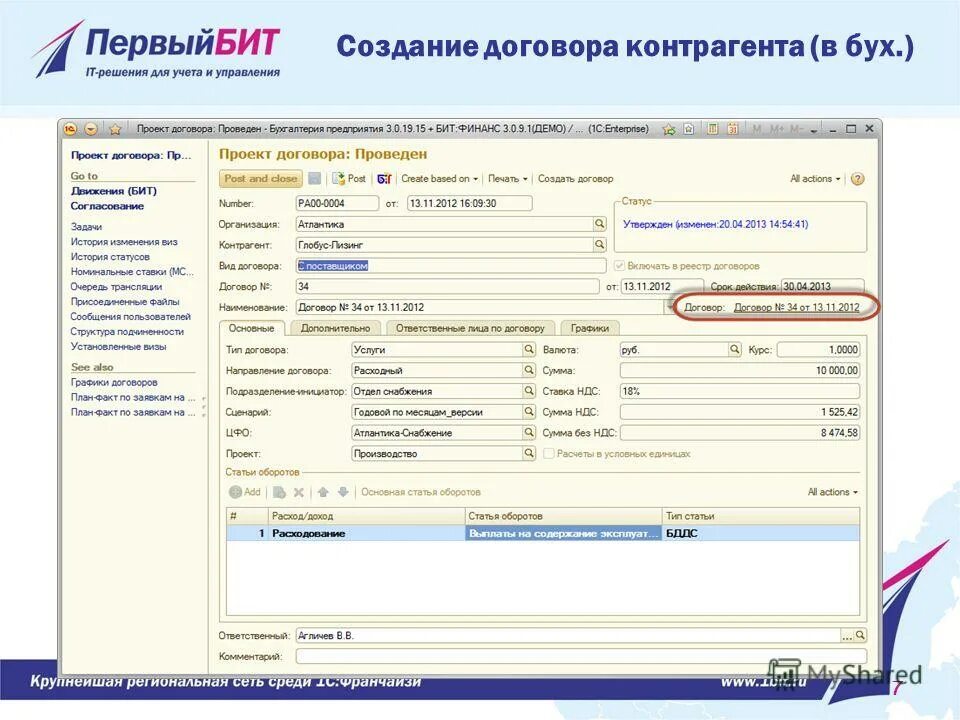The width and height of the screenshot is (960, 720).
Task: Click ellipsis select button in Ответственный field
Action: click(x=847, y=636)
